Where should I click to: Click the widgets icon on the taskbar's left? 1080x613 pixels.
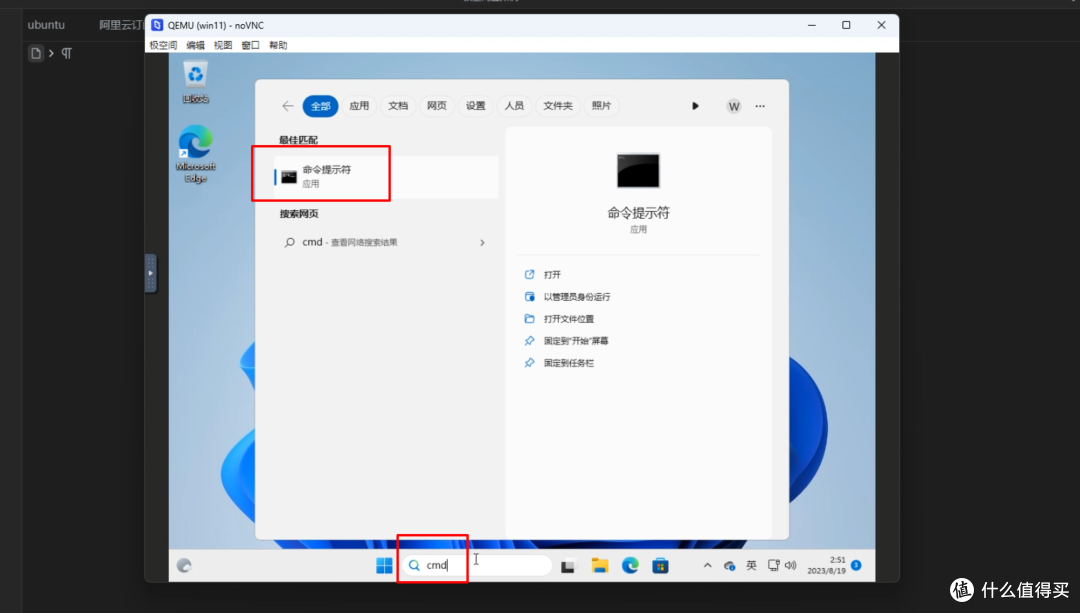coord(184,565)
